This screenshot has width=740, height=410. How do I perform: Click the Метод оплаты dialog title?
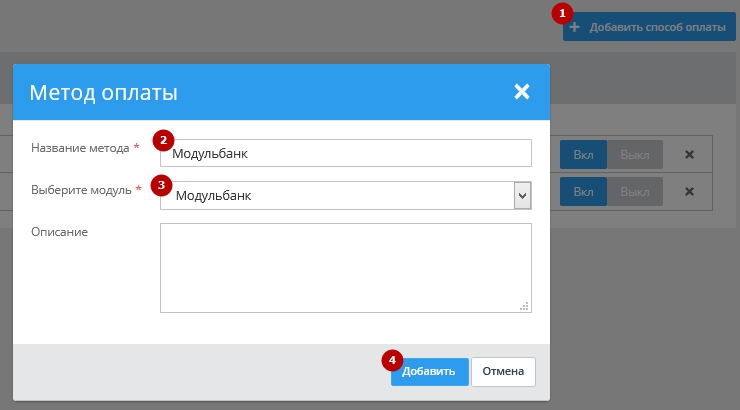pyautogui.click(x=104, y=93)
